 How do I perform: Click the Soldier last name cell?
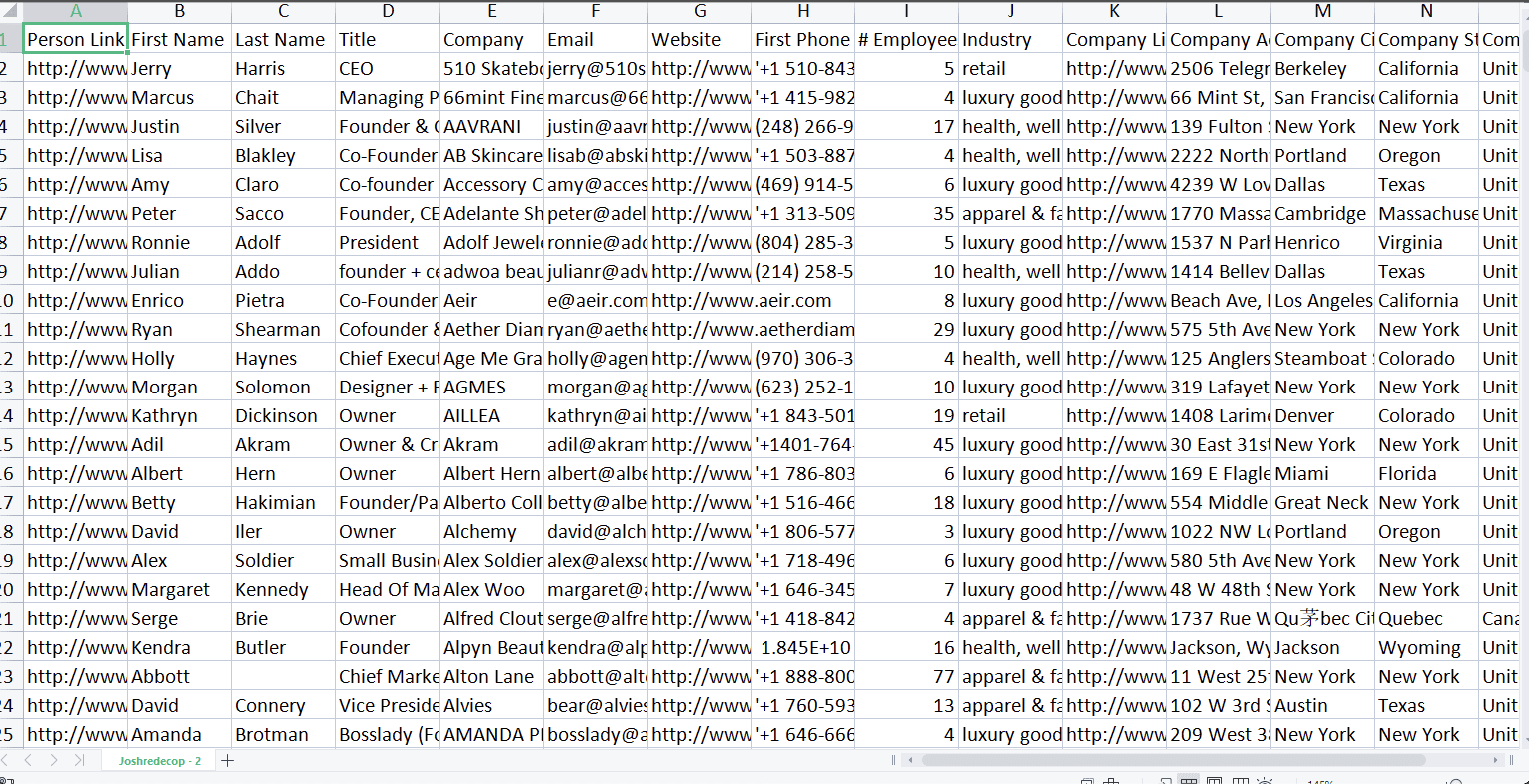pos(283,561)
